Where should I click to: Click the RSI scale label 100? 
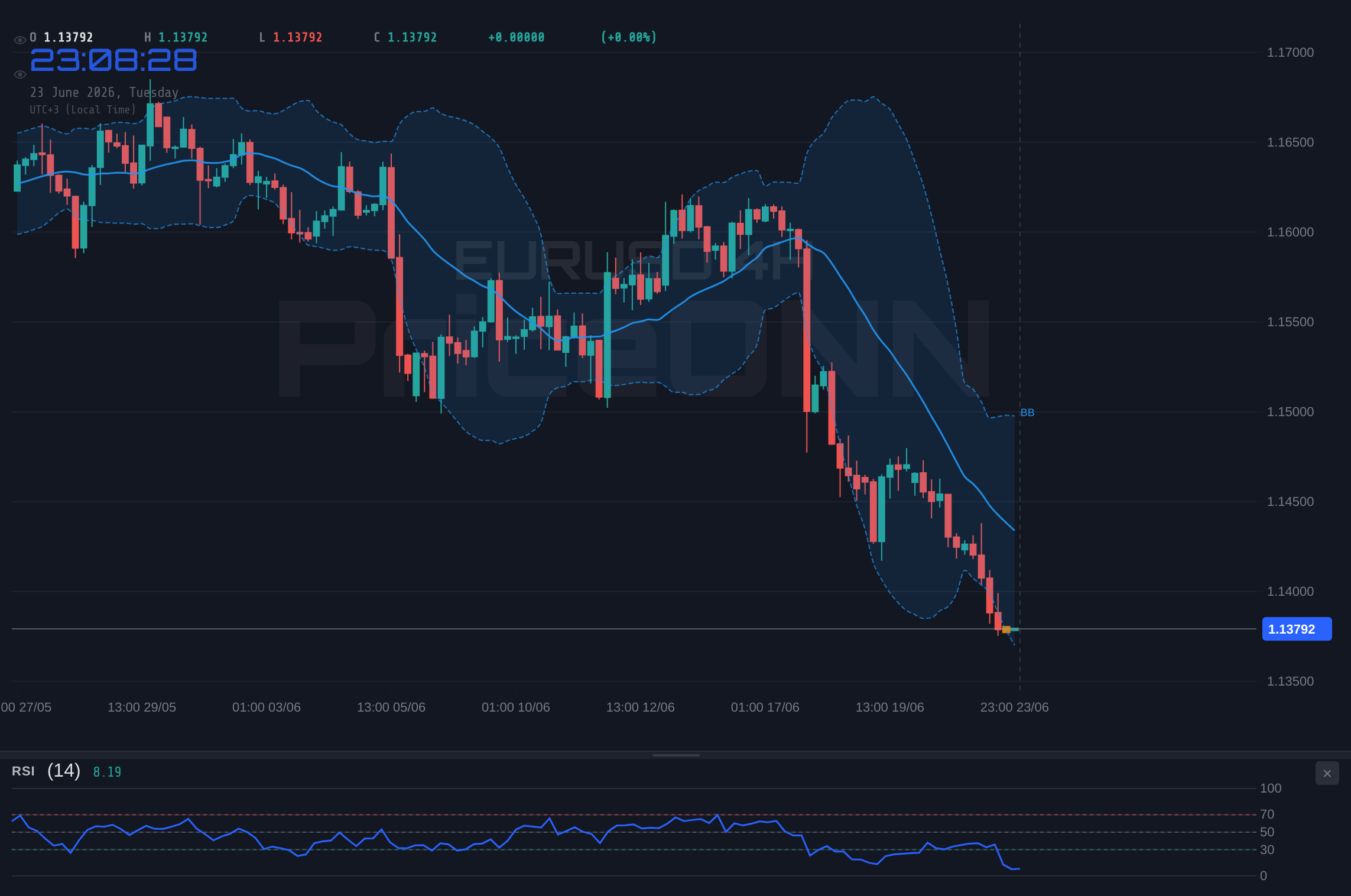(x=1271, y=788)
